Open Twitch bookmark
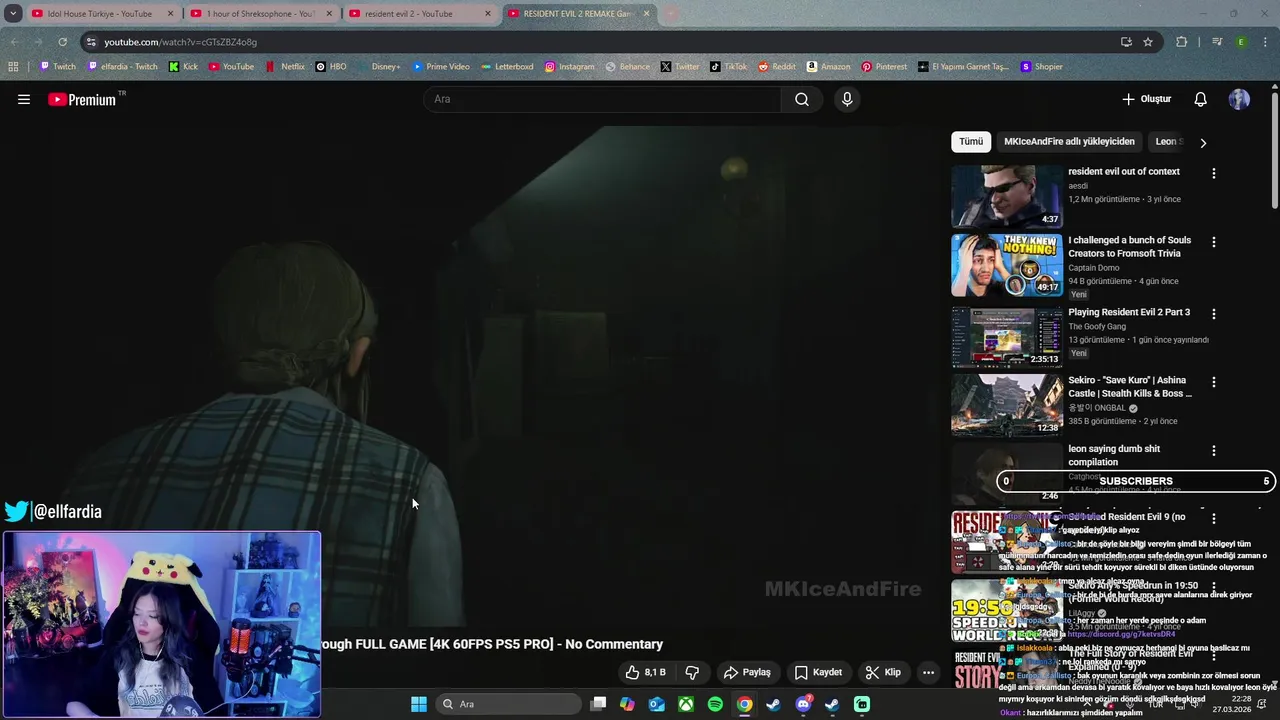Image resolution: width=1280 pixels, height=720 pixels. [x=57, y=67]
